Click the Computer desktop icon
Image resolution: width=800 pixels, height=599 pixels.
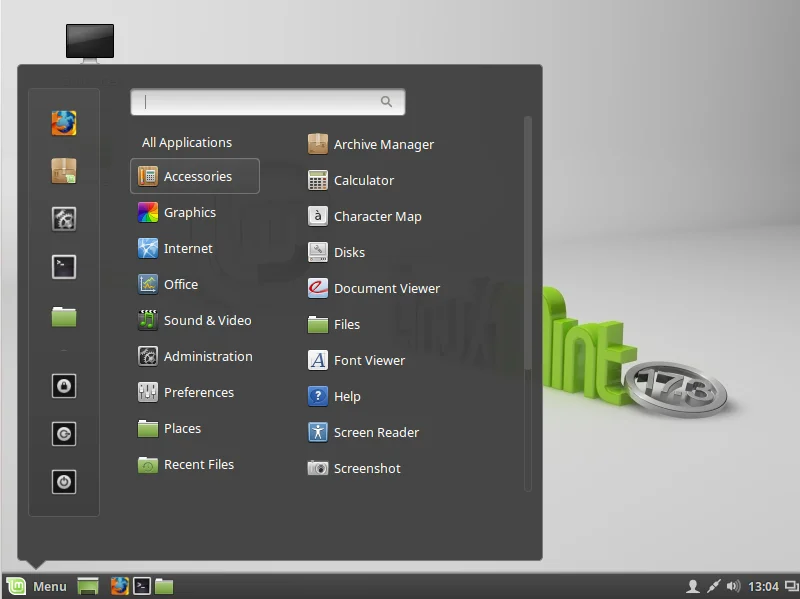90,43
